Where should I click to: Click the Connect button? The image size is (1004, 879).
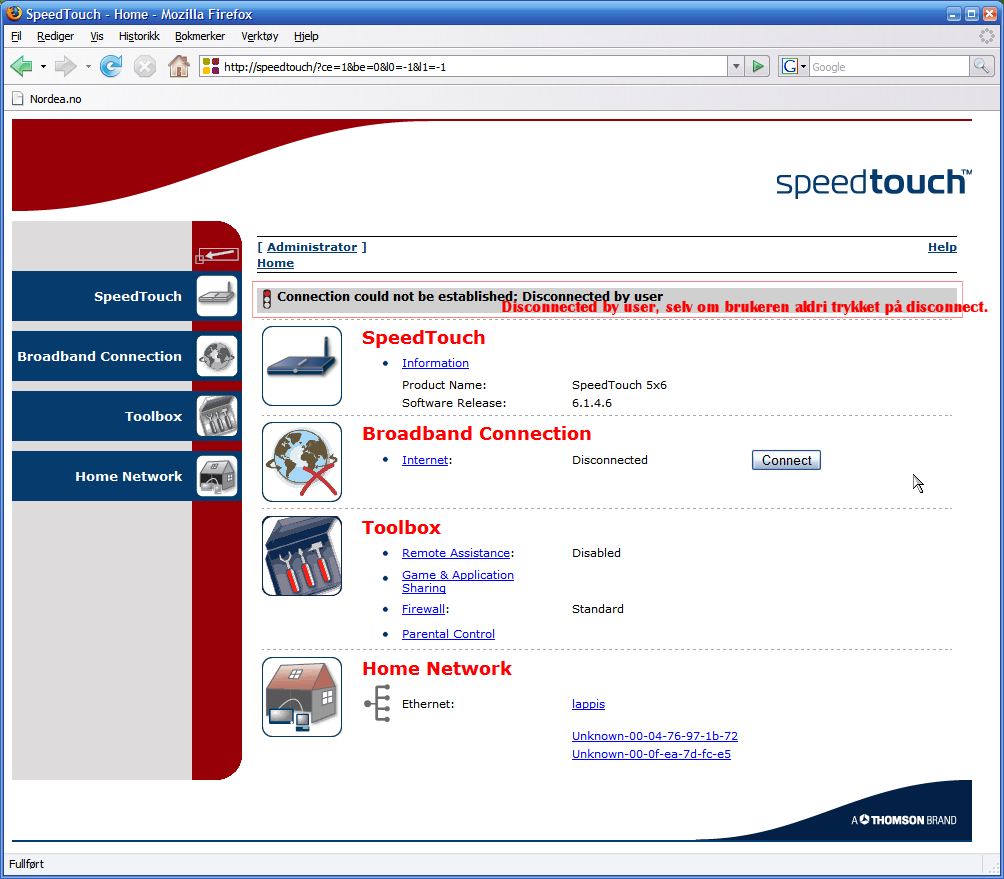click(786, 460)
